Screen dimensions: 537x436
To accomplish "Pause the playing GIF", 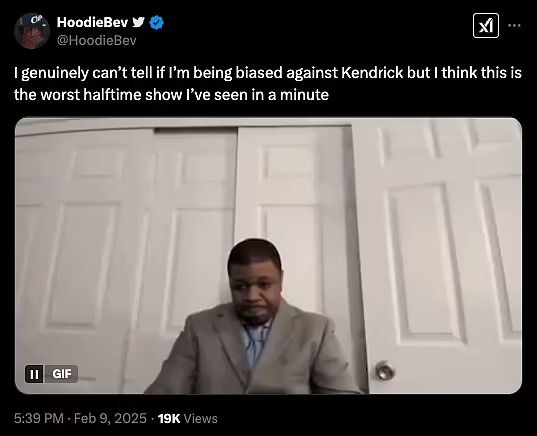I will [34, 374].
